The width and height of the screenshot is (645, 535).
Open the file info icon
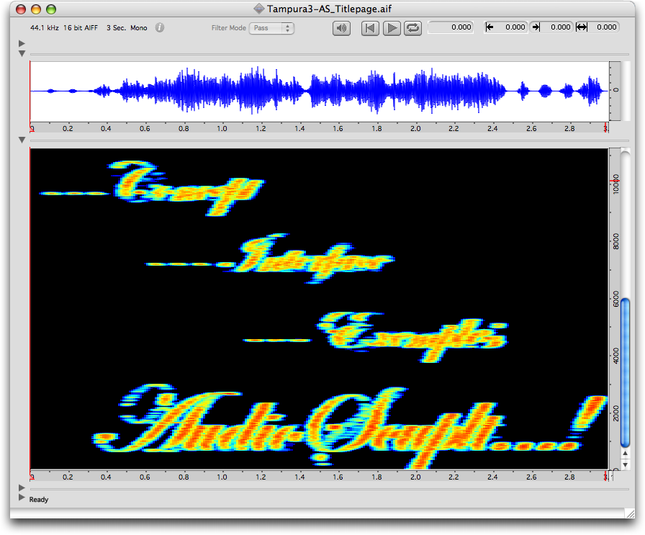161,28
